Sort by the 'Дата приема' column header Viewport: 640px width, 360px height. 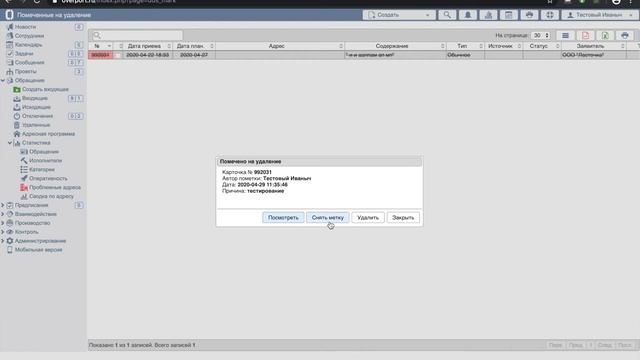pos(148,46)
